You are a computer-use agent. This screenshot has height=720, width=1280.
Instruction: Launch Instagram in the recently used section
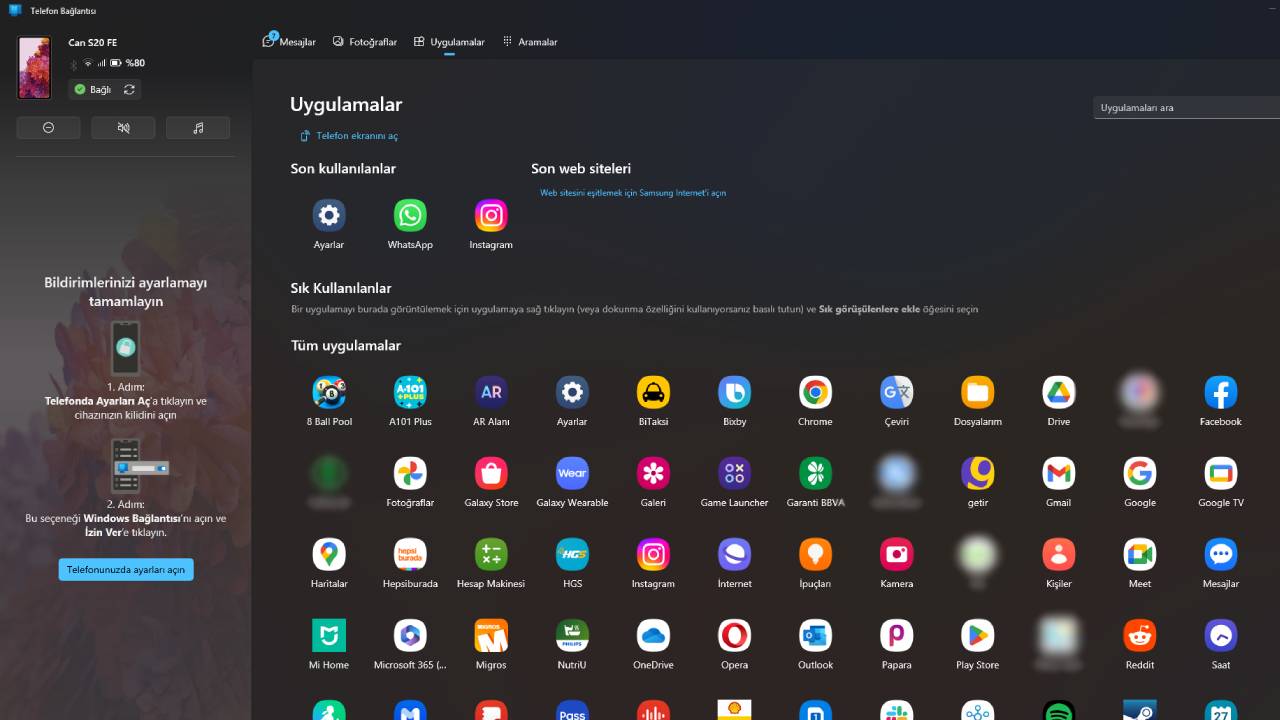pyautogui.click(x=491, y=215)
